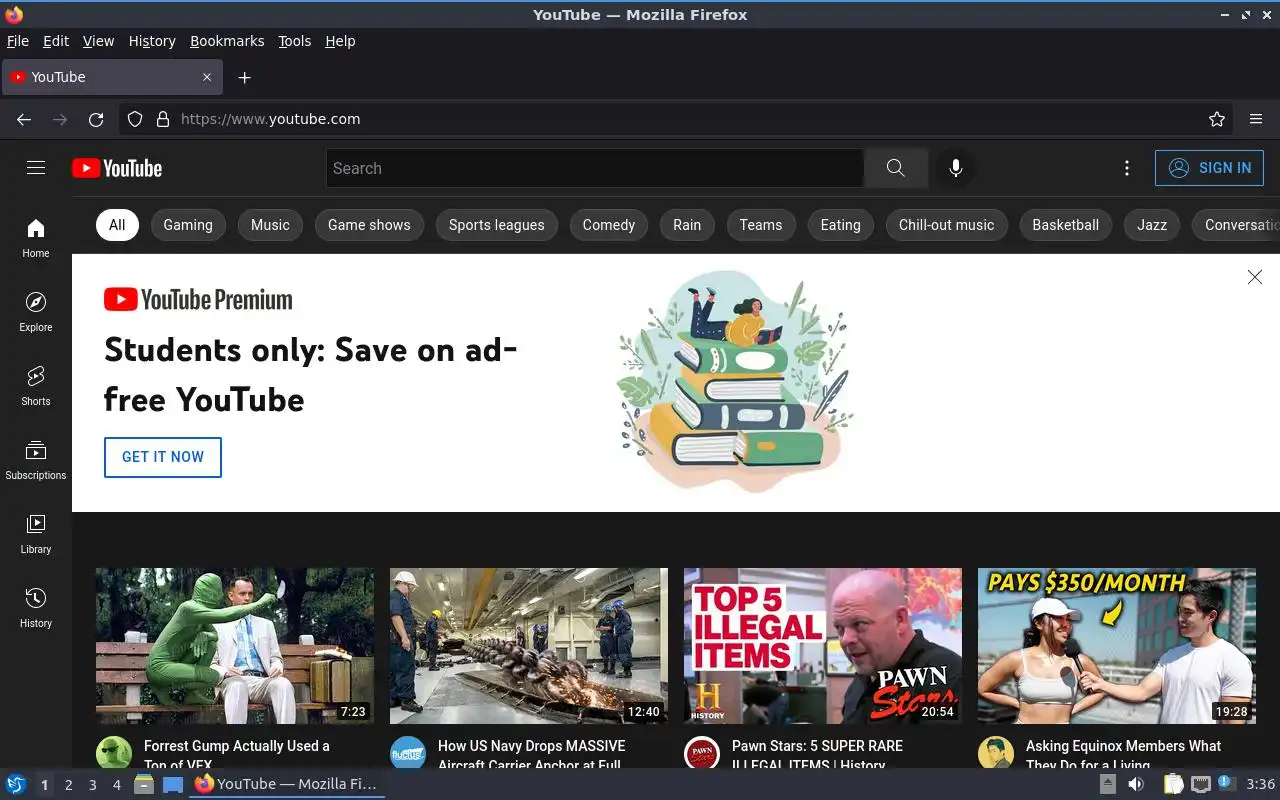Click the GET IT NOW button

pos(163,457)
